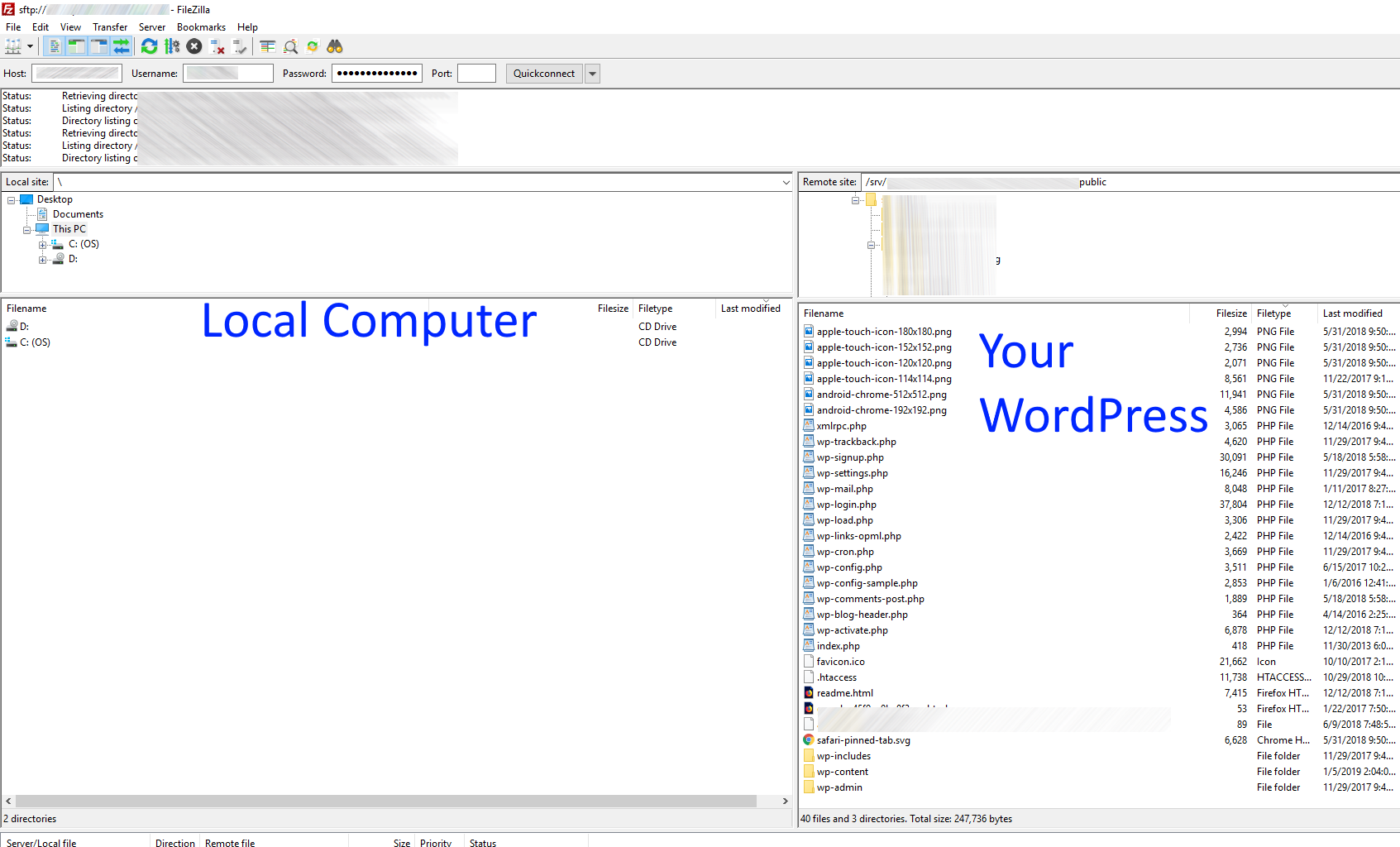Collapse the This PC tree node
The image size is (1400, 847).
click(26, 230)
